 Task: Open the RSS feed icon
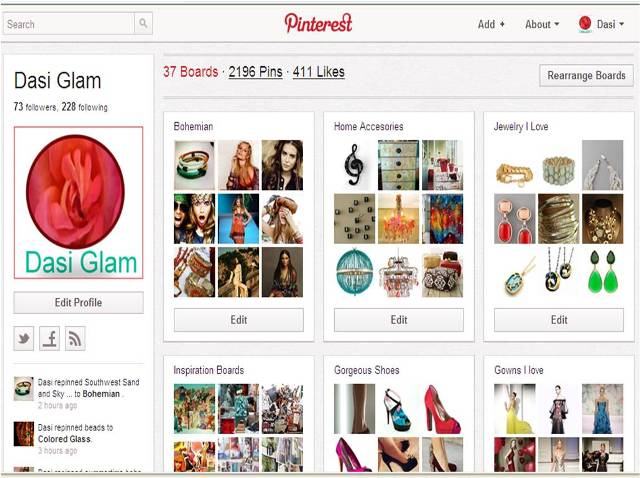coord(75,338)
